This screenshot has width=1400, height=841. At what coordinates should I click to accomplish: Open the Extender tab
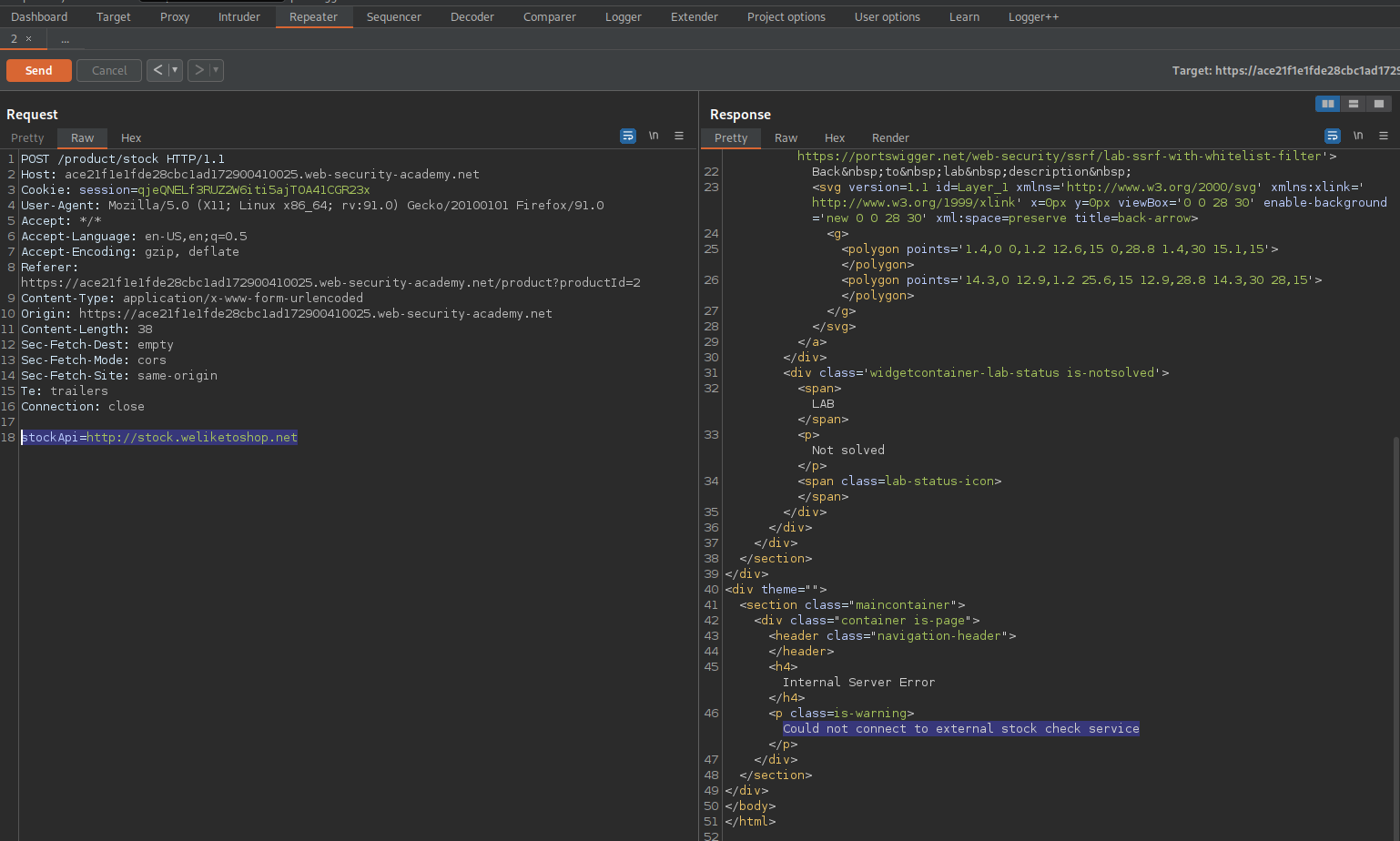click(695, 17)
